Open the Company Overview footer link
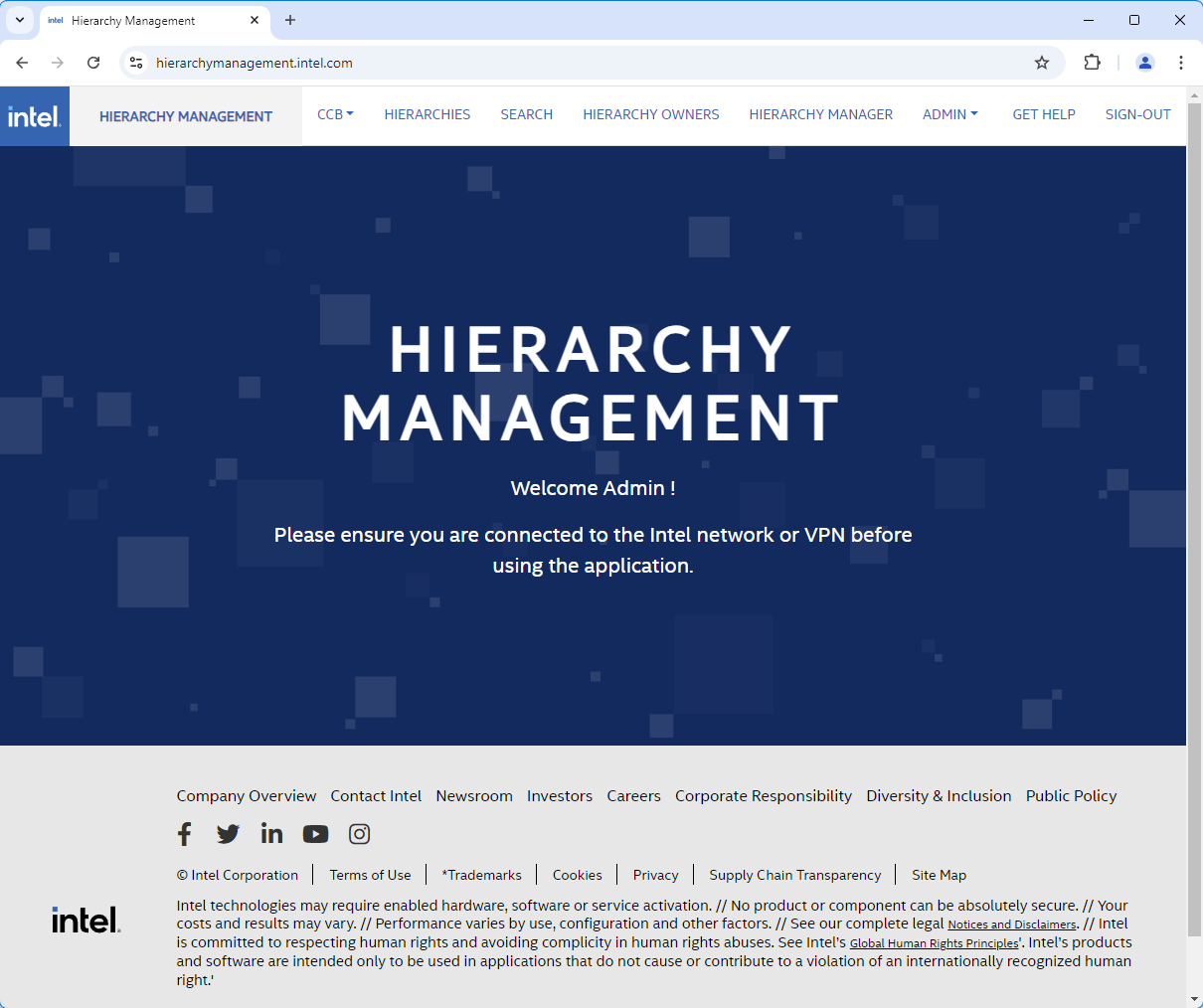 (247, 795)
